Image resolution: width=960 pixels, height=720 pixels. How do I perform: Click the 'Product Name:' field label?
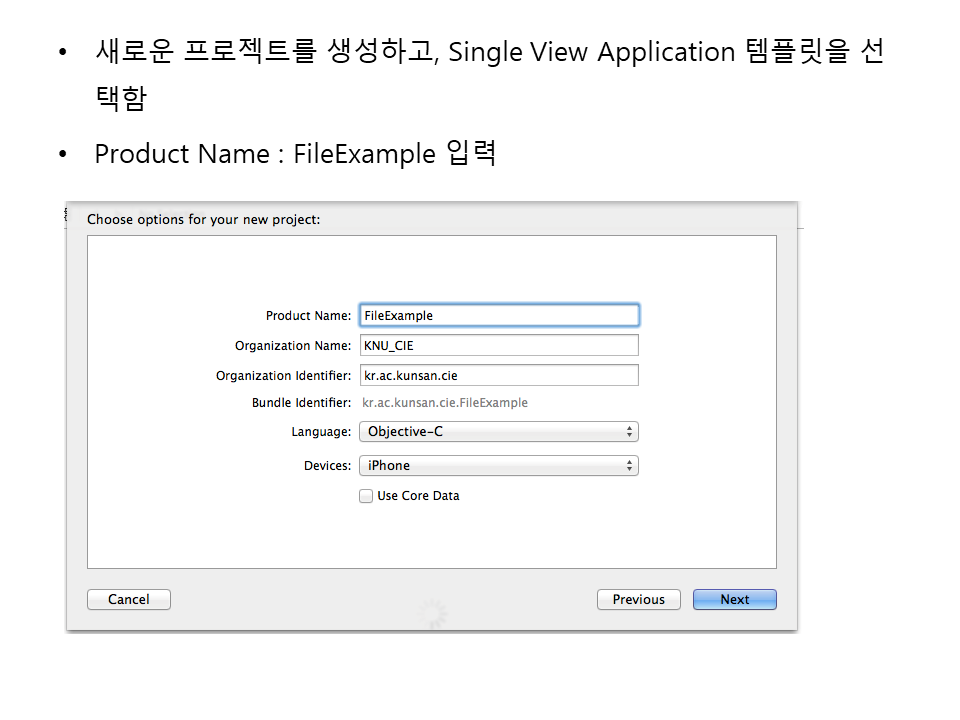click(308, 316)
